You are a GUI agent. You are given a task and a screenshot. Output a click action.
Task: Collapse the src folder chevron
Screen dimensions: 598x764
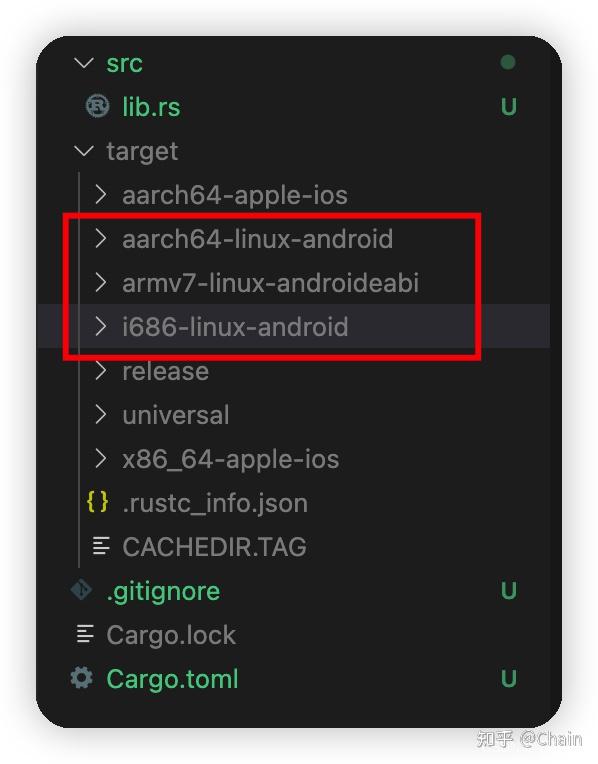(x=84, y=63)
